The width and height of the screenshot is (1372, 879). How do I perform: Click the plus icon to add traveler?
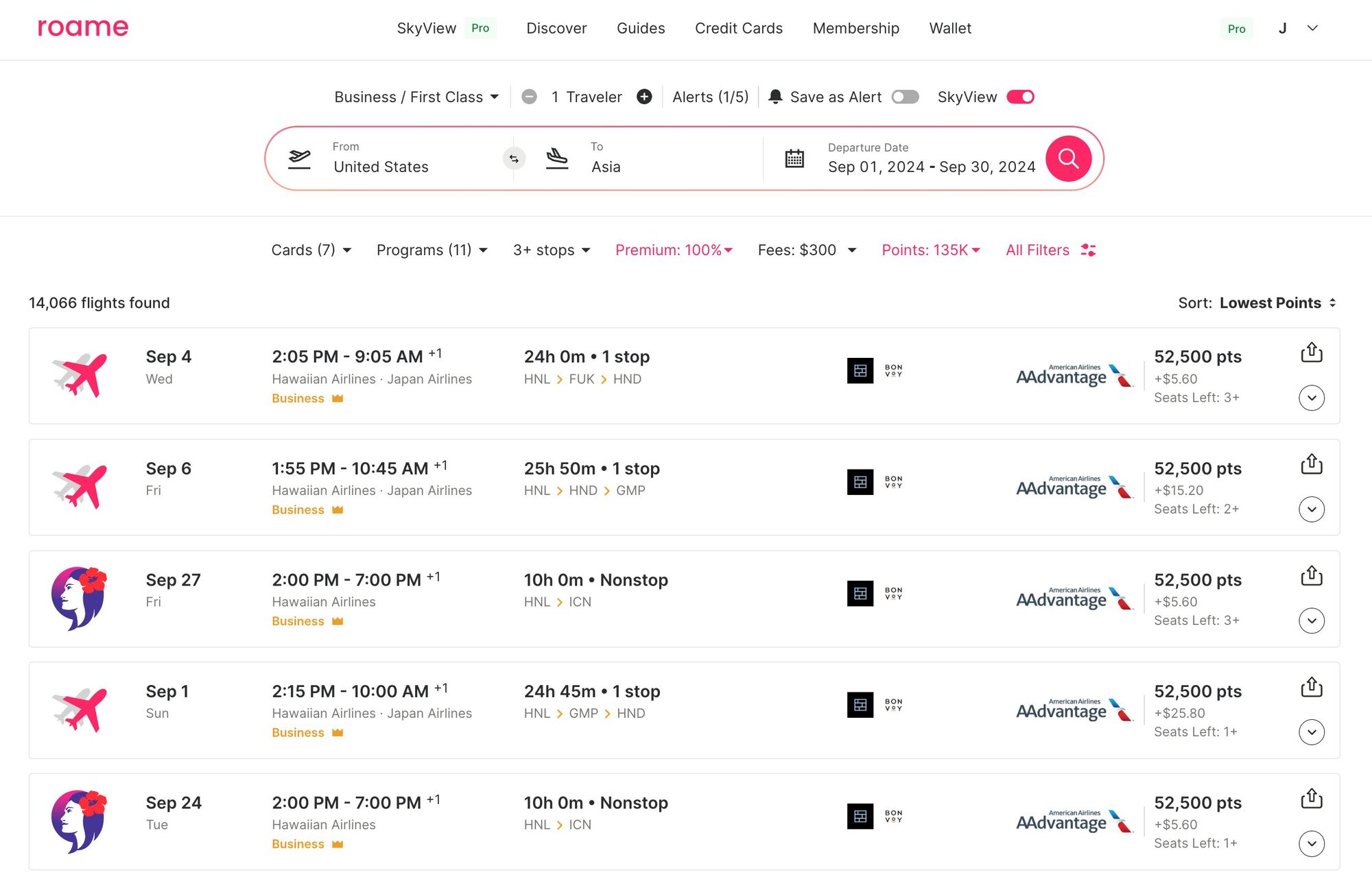(x=644, y=97)
